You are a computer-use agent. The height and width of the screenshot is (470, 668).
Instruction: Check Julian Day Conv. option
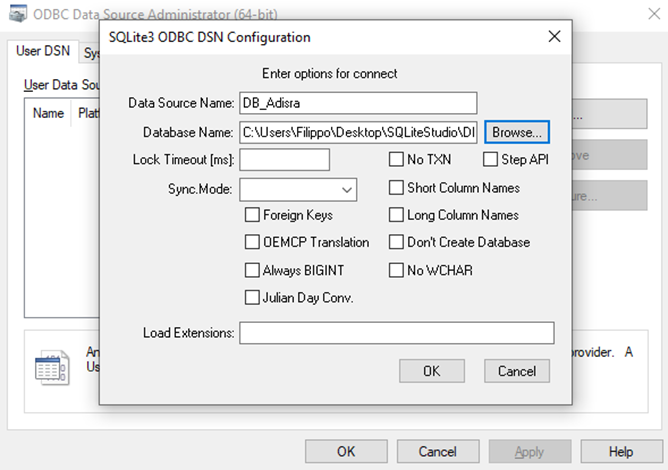tap(252, 297)
